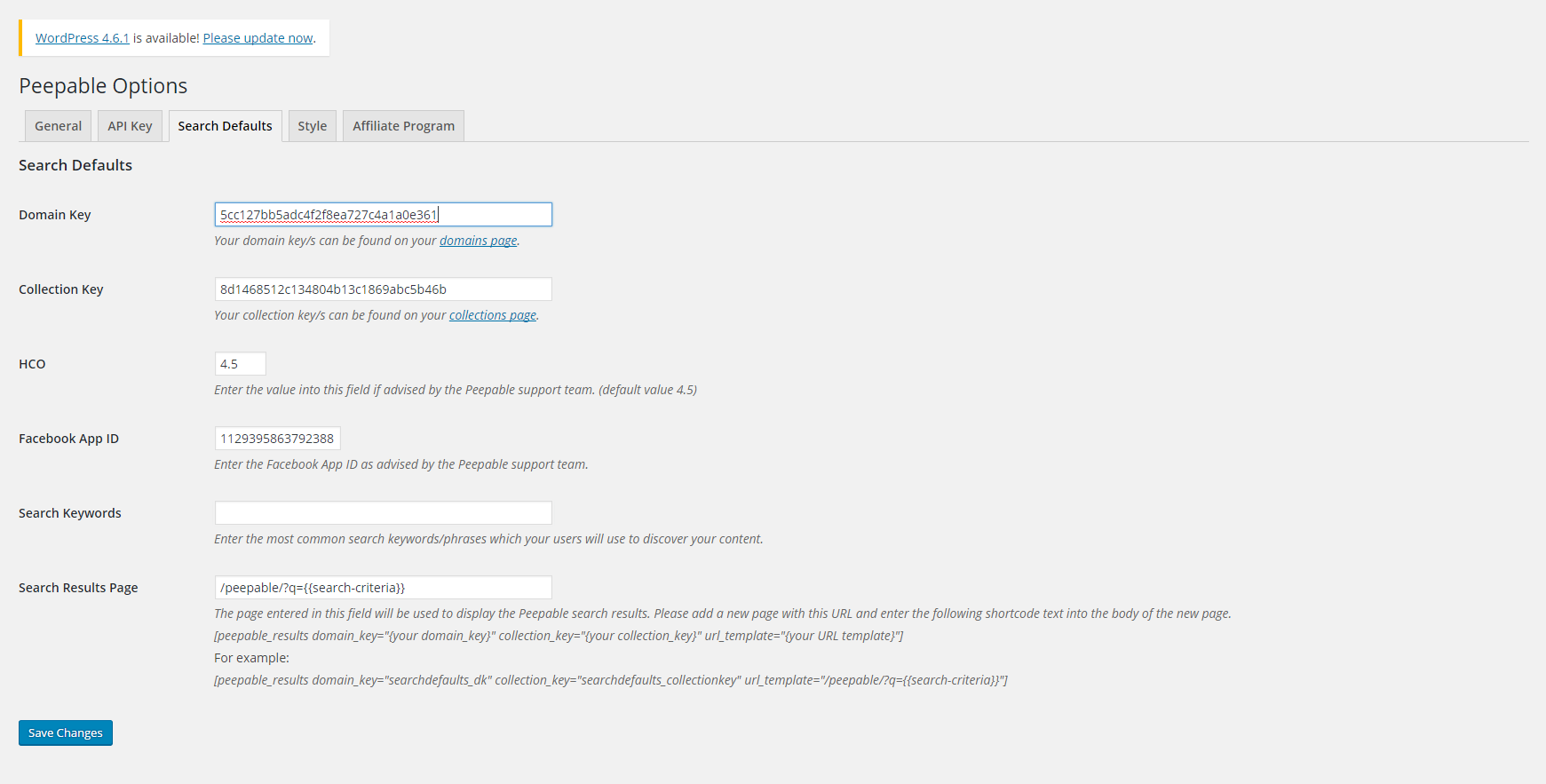The width and height of the screenshot is (1546, 784).
Task: Open the Style tab
Action: 313,126
